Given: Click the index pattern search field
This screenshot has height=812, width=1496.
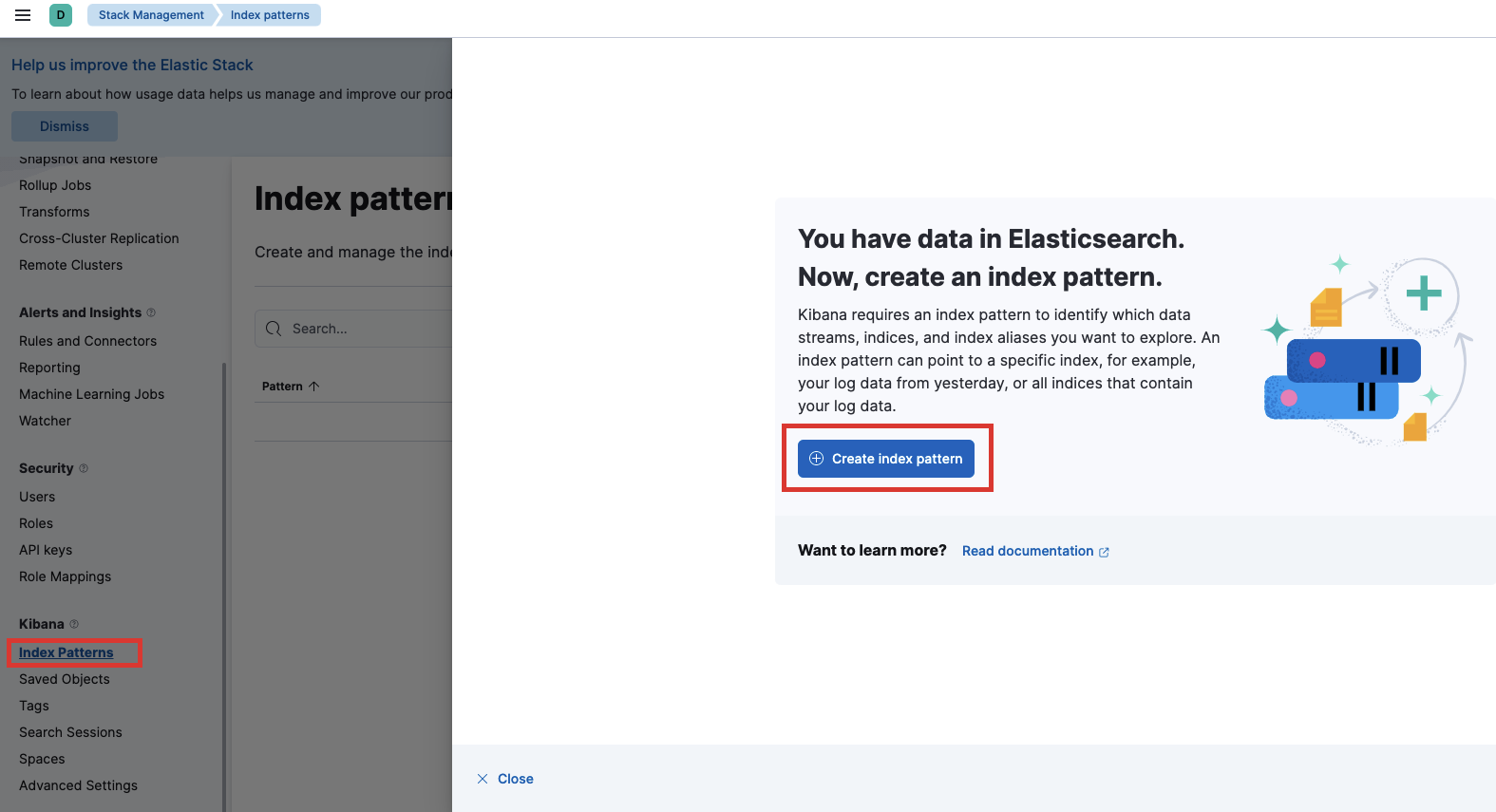Looking at the screenshot, I should pyautogui.click(x=353, y=329).
